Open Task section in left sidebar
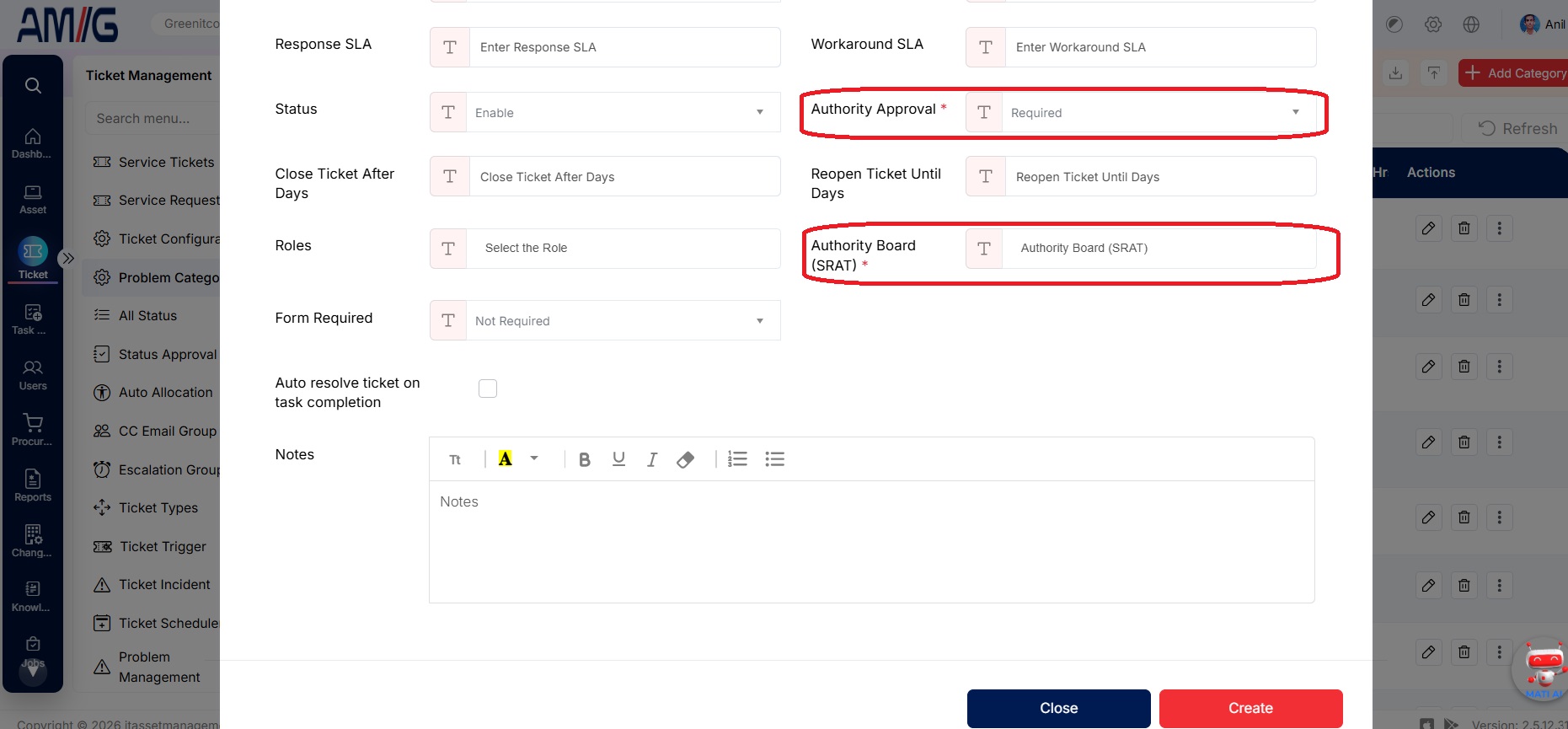Viewport: 1568px width, 729px height. [x=33, y=319]
